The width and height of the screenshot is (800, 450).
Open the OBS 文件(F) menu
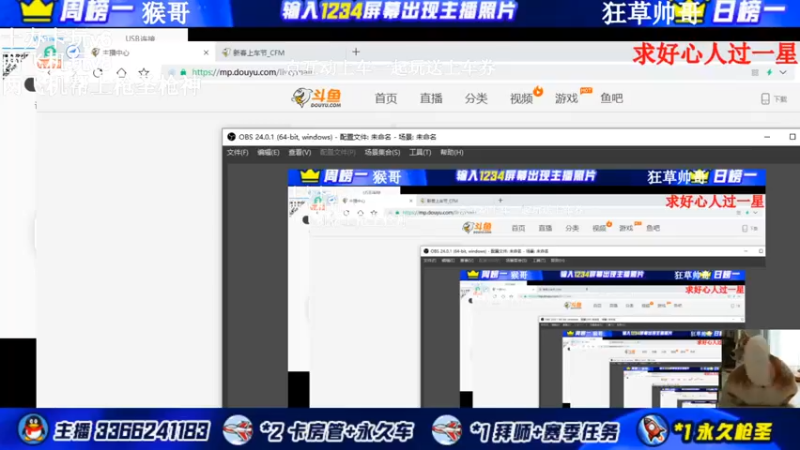[x=238, y=152]
